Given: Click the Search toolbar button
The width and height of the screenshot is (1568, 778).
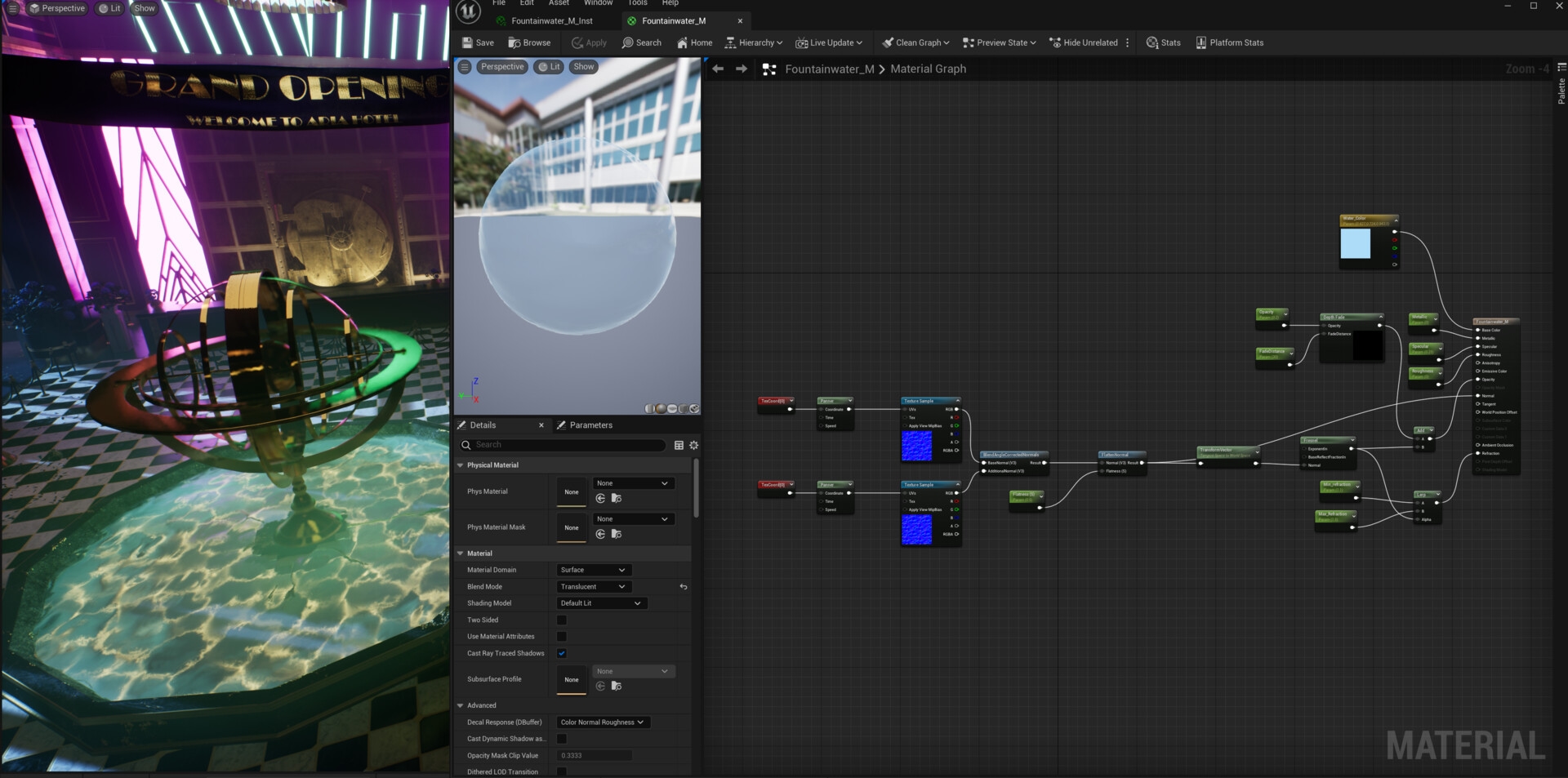Looking at the screenshot, I should click(x=641, y=42).
